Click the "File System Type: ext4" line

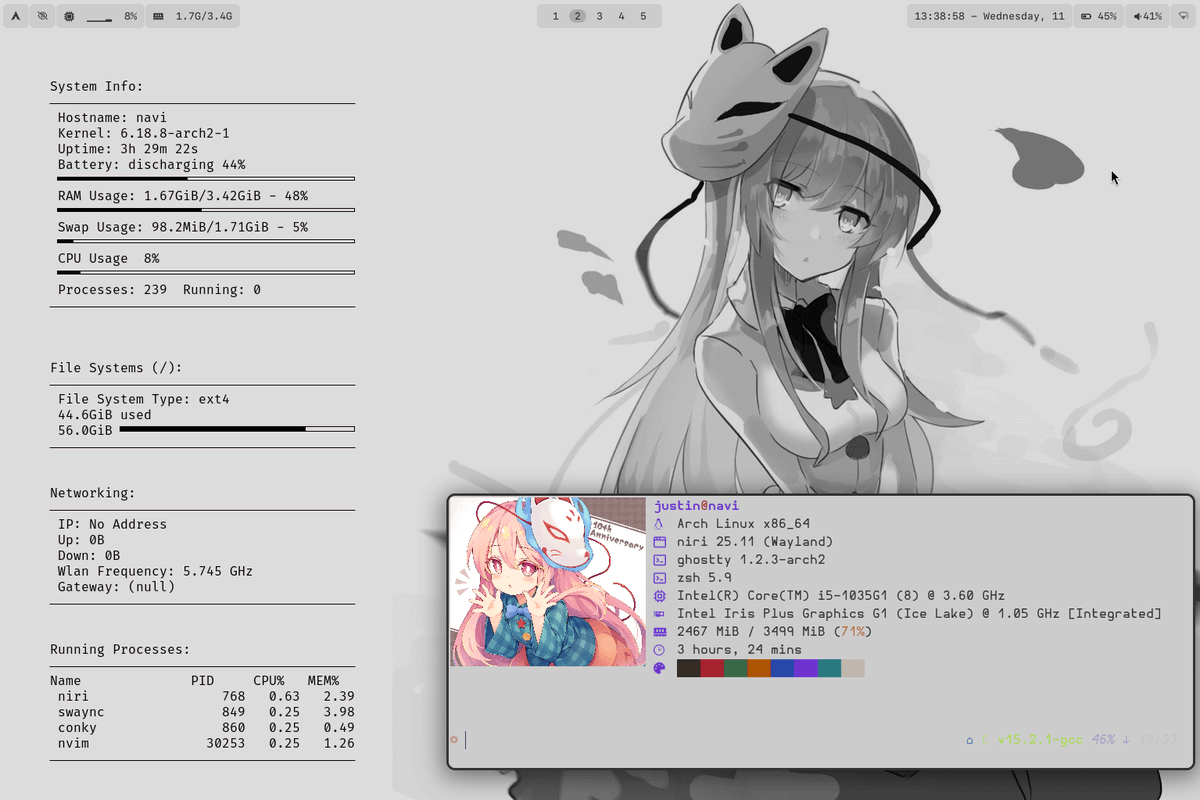tap(144, 399)
